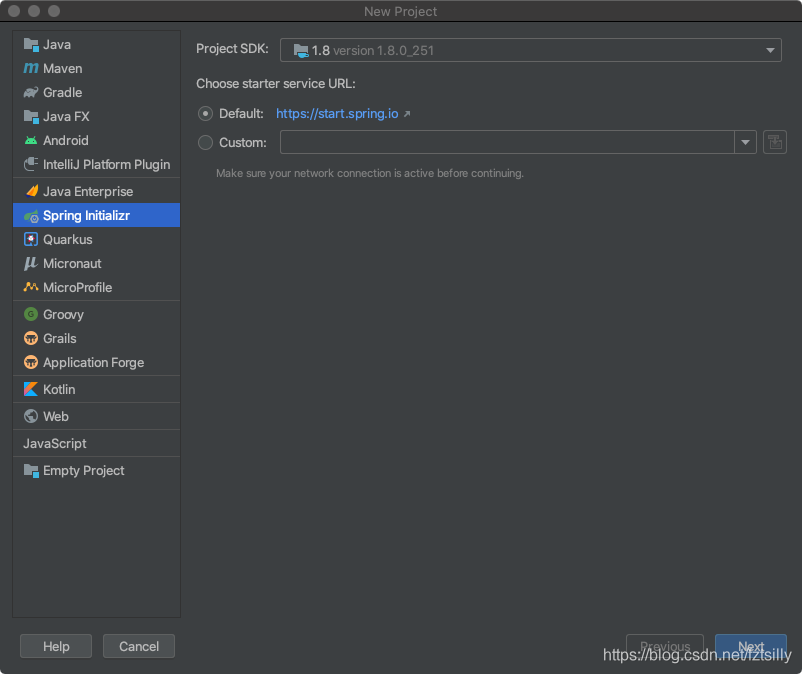Pick Micronaut from the generator list
The width and height of the screenshot is (802, 674).
96,263
